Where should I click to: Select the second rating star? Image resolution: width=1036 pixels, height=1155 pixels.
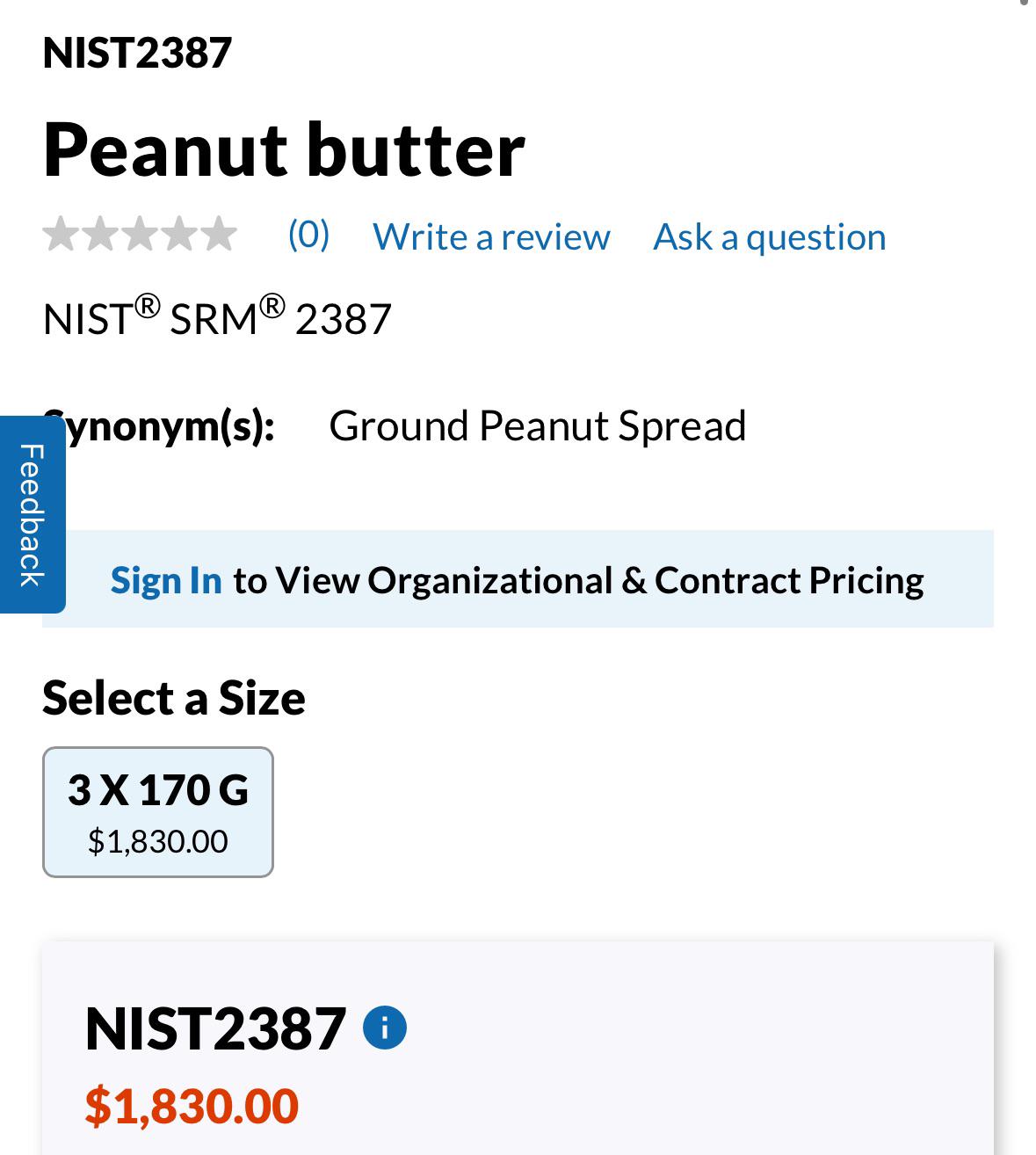coord(100,234)
